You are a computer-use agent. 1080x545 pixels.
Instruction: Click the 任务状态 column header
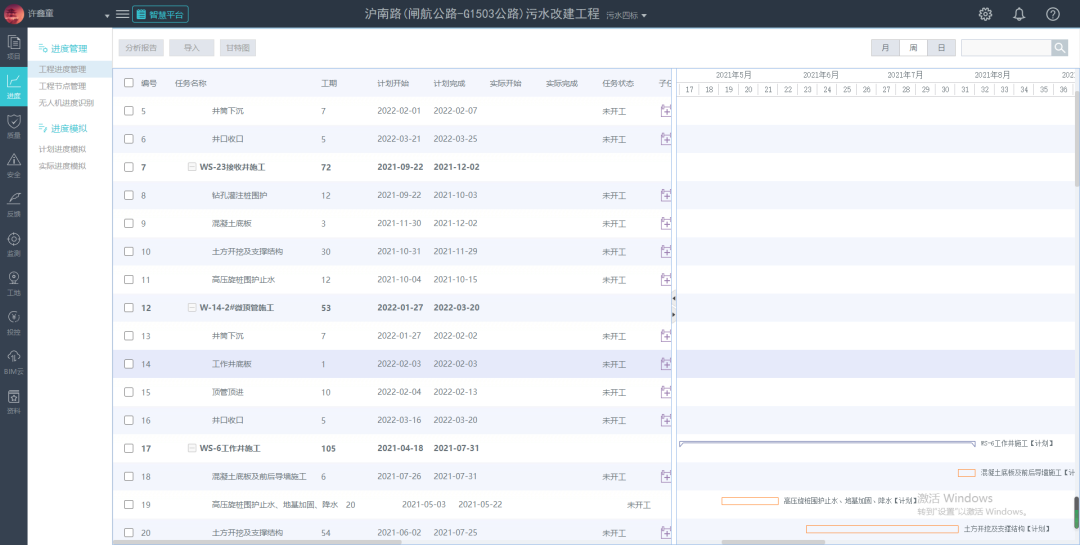point(618,83)
